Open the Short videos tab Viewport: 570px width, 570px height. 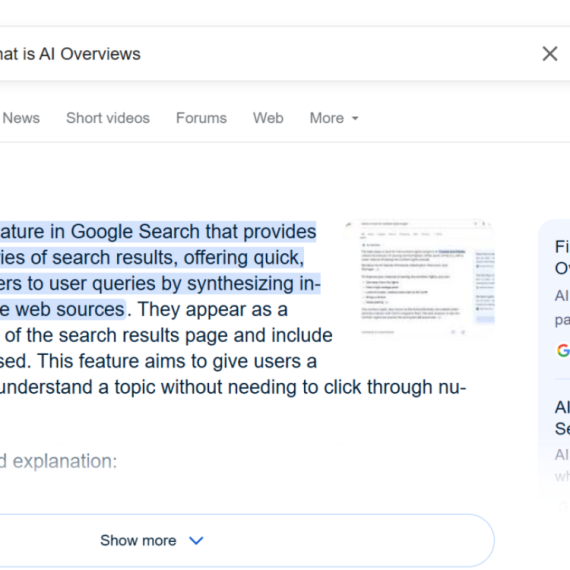(x=108, y=118)
